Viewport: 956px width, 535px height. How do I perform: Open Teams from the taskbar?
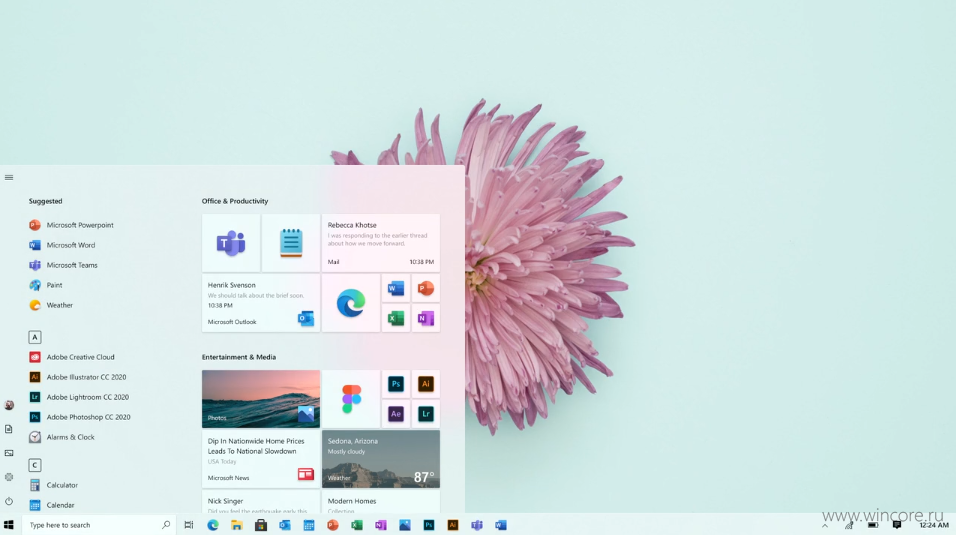tap(477, 525)
